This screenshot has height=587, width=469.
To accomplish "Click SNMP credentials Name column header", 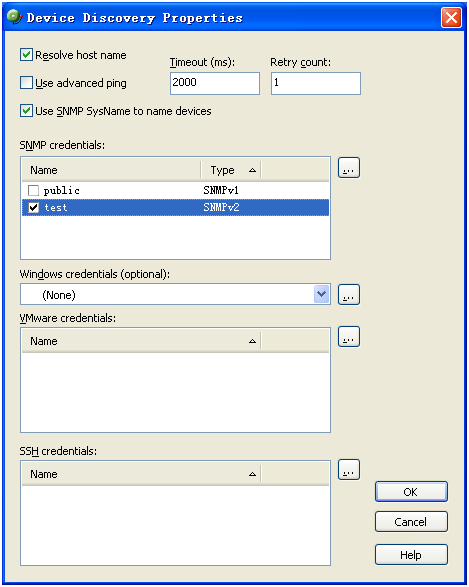I will pyautogui.click(x=112, y=170).
